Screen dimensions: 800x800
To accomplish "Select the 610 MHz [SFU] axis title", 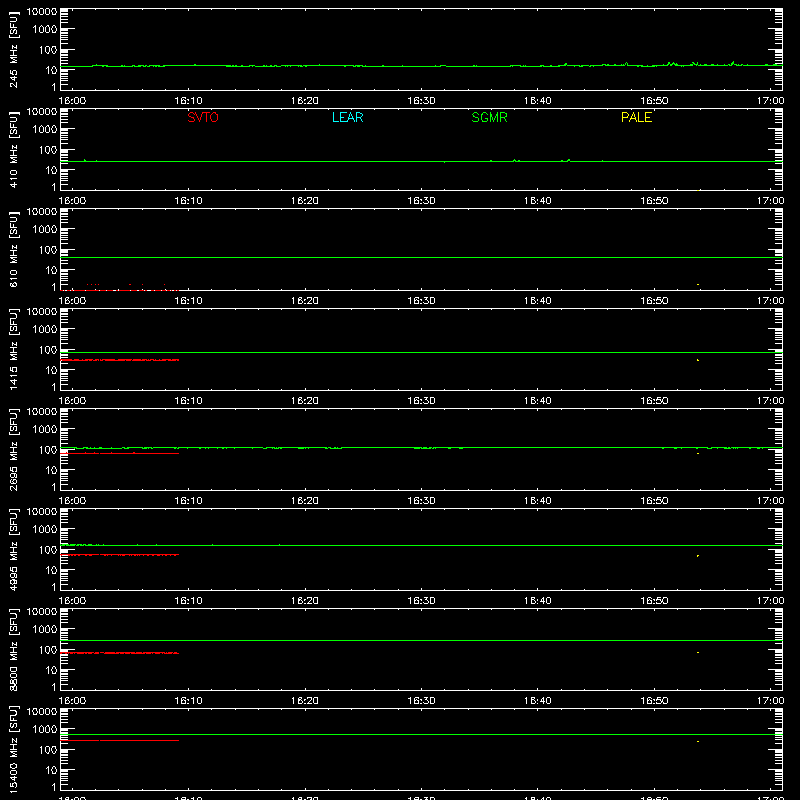I will pos(13,249).
